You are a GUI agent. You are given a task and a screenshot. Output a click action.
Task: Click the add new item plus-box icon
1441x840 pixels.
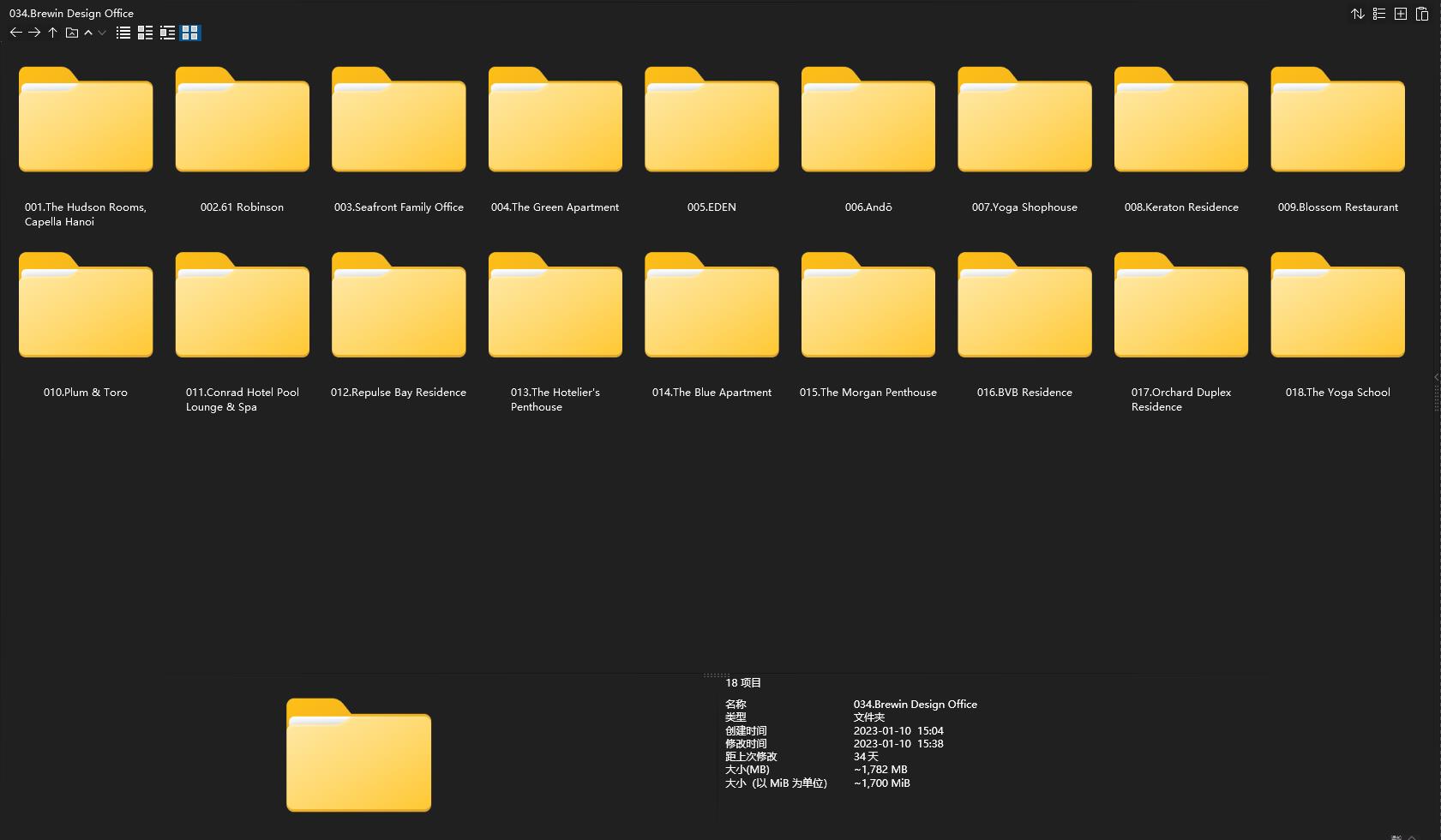[1401, 14]
